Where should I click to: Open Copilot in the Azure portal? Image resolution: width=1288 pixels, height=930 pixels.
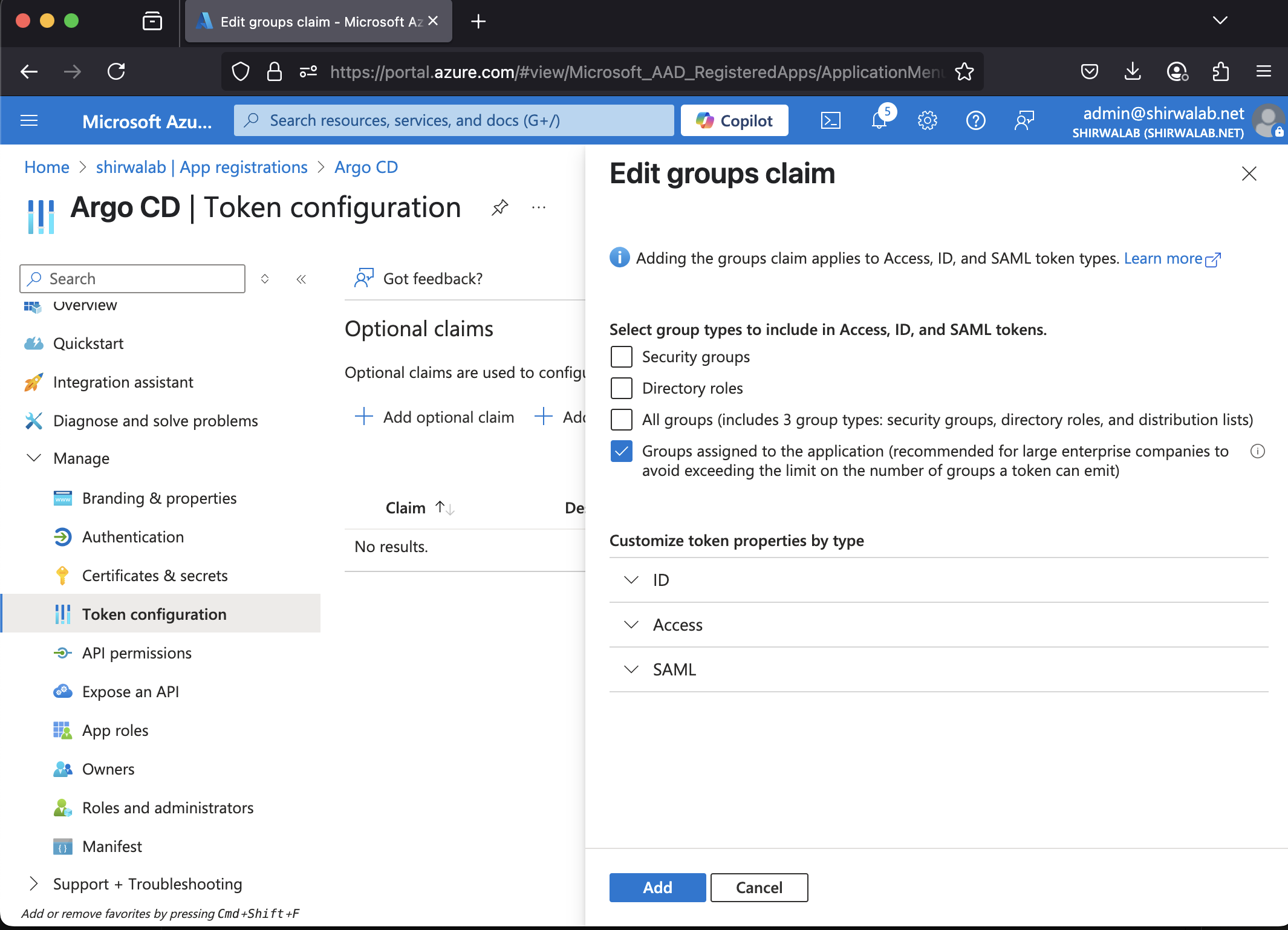(x=734, y=120)
